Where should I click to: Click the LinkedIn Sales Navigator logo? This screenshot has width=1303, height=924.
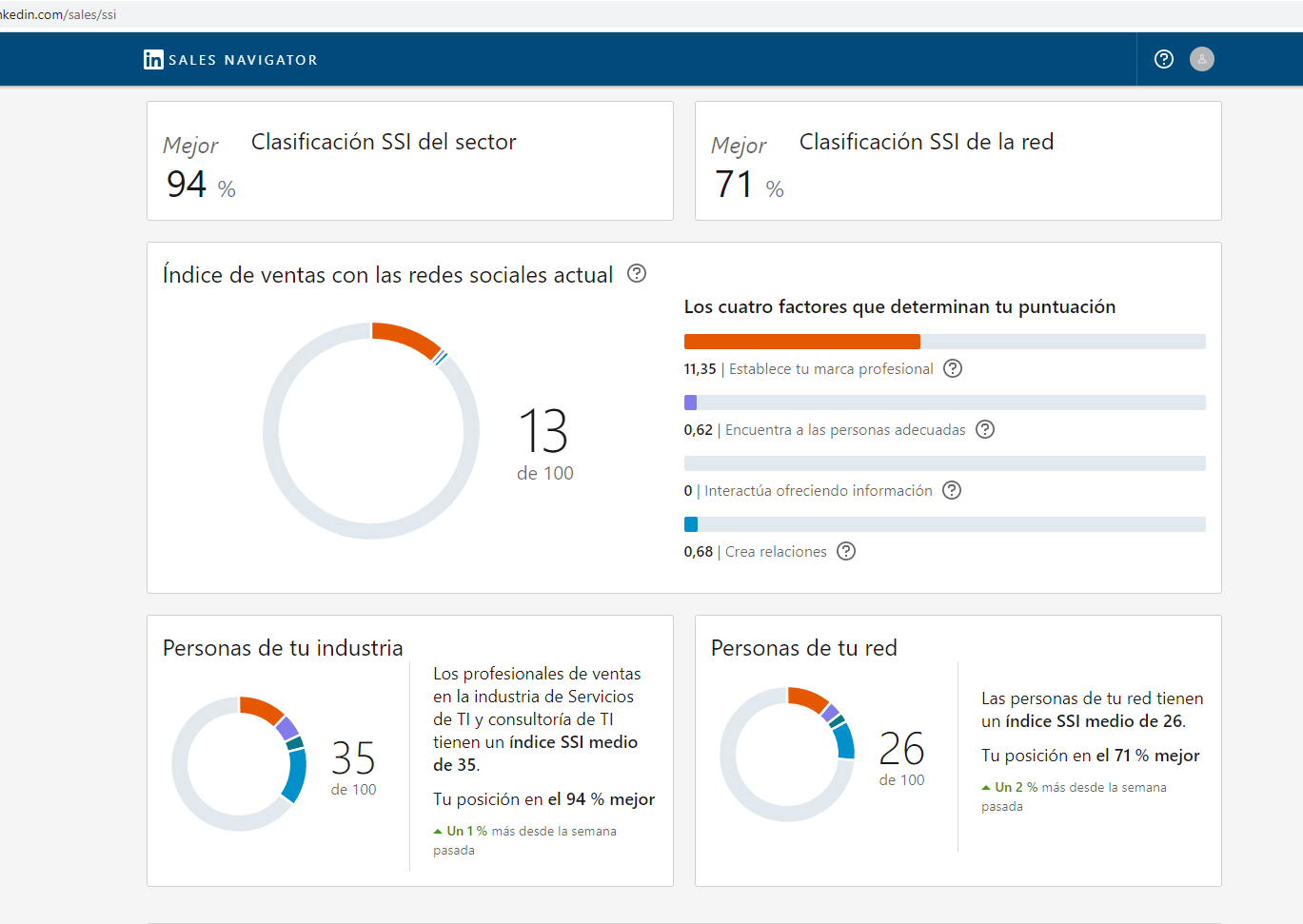click(x=230, y=60)
